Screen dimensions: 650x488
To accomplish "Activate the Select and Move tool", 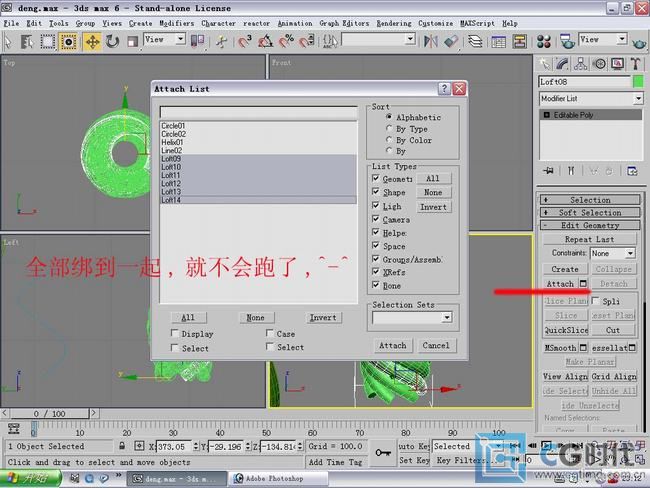I will pos(92,41).
